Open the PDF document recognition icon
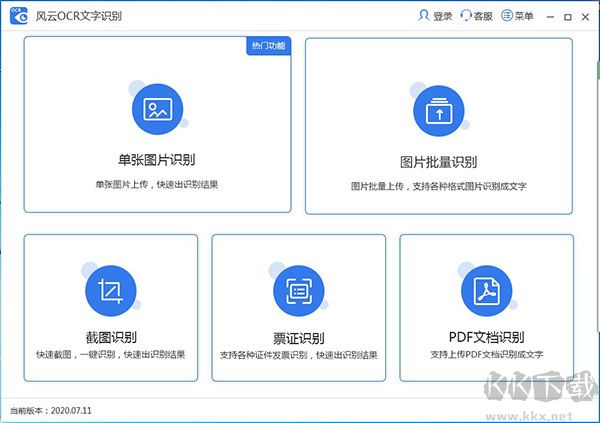 coord(486,291)
